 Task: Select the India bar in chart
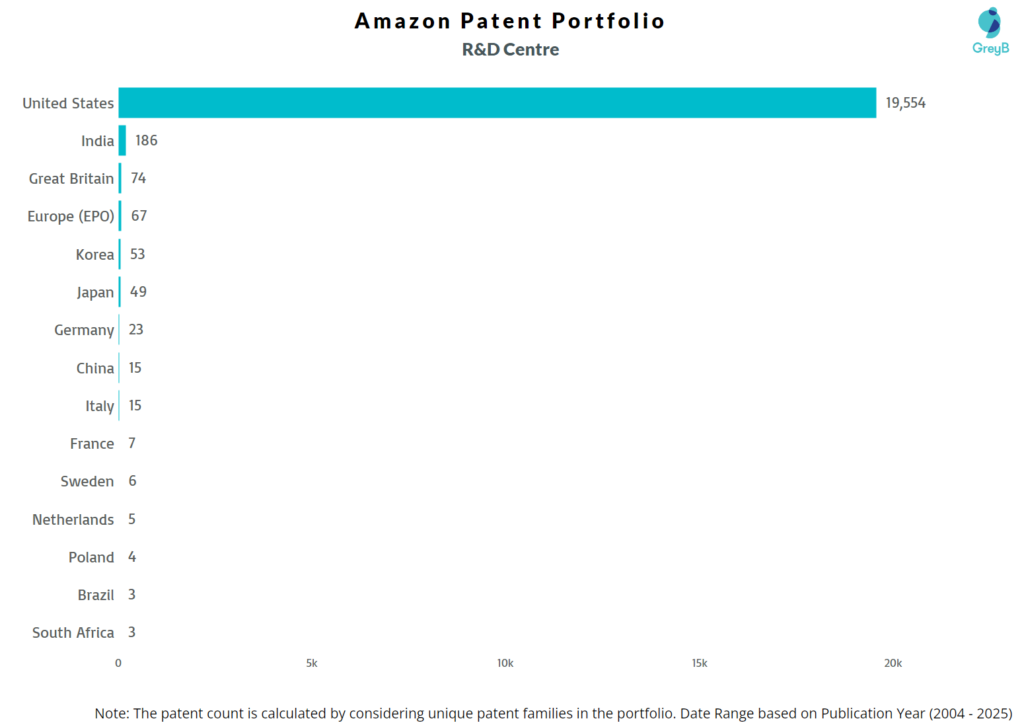click(x=122, y=141)
